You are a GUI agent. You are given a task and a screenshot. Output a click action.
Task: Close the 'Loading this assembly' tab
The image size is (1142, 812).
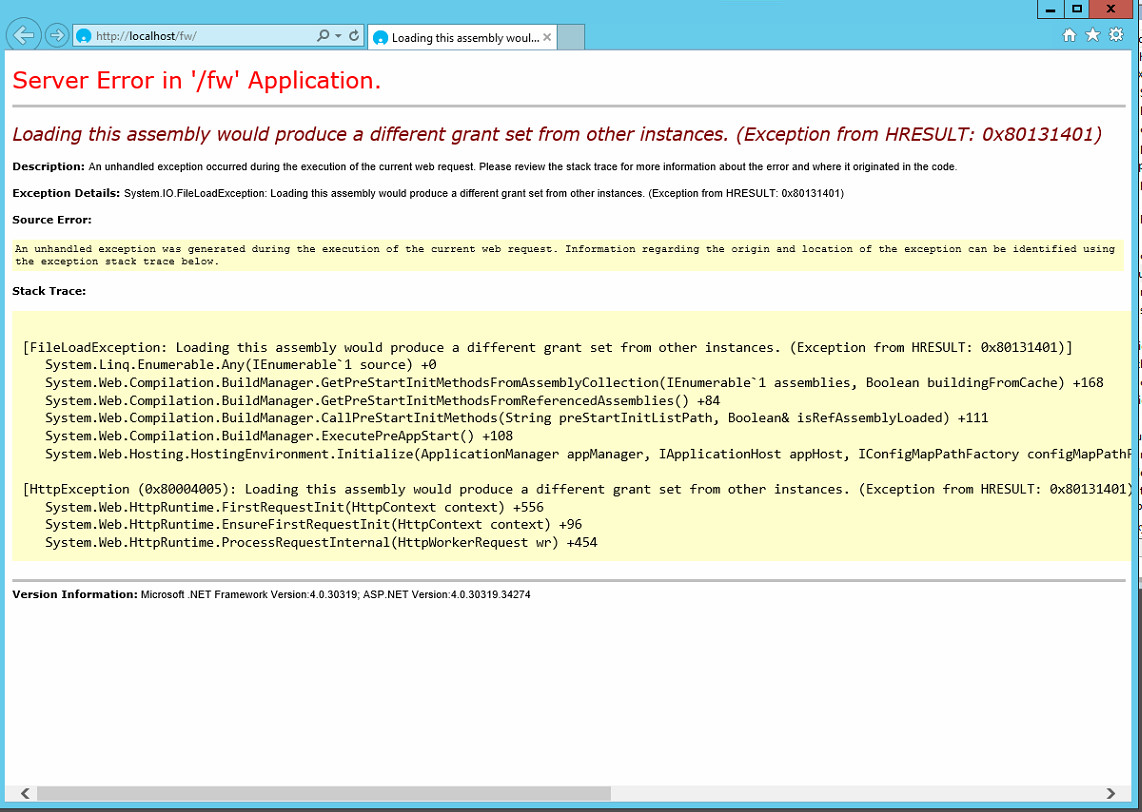pyautogui.click(x=547, y=38)
